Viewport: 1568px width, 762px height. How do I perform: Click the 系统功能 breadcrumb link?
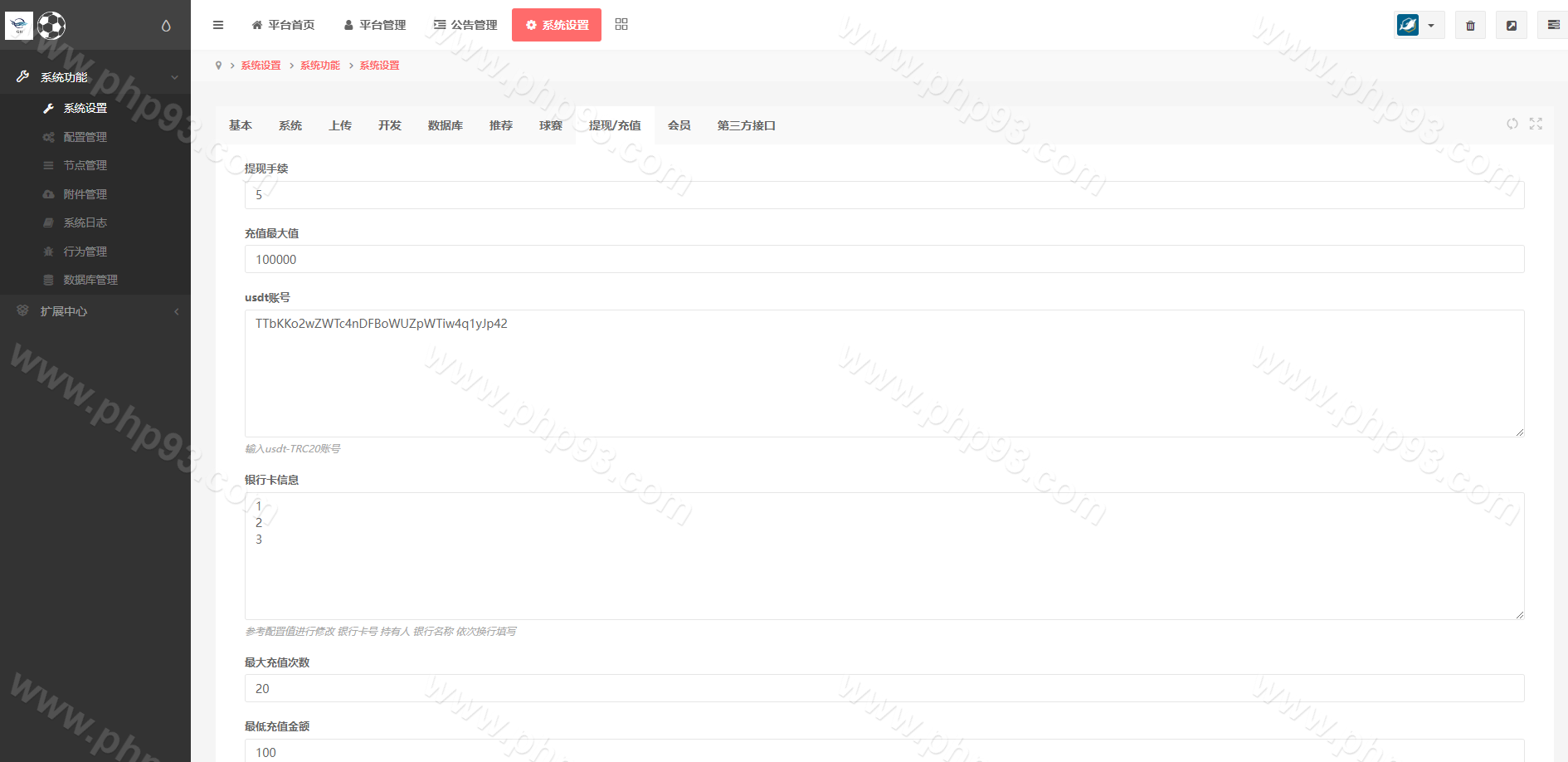click(x=319, y=66)
